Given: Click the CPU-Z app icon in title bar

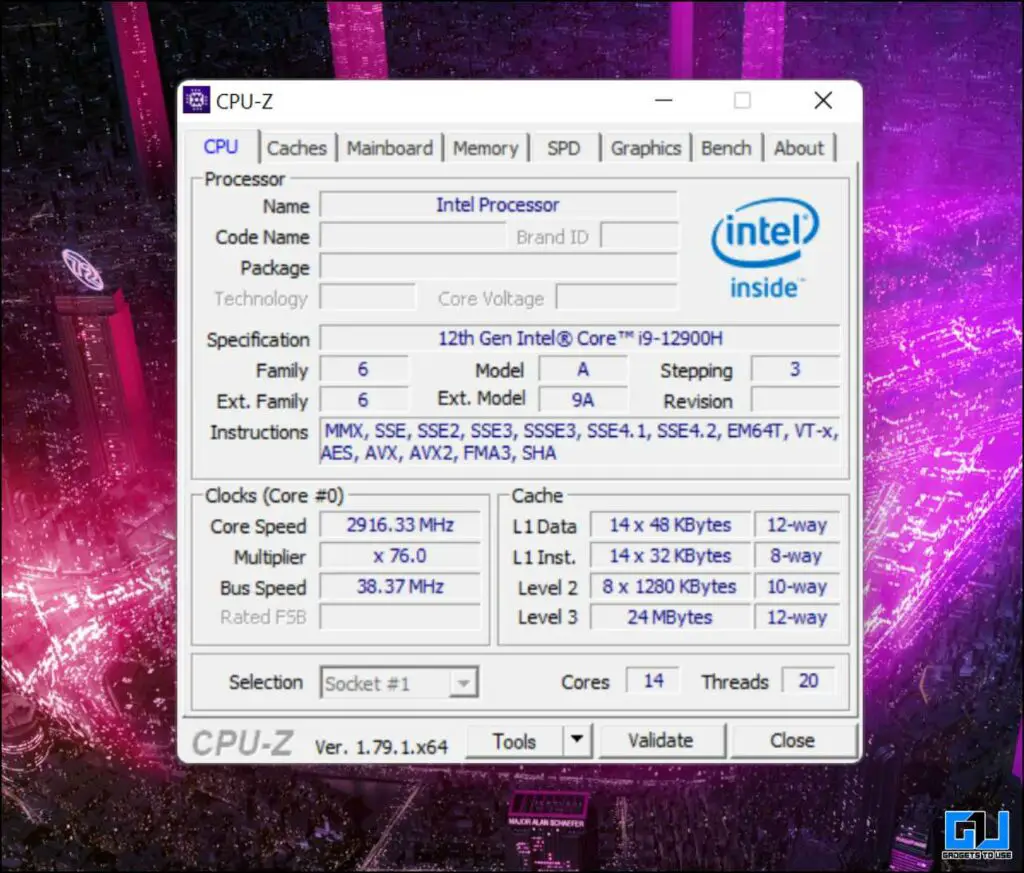Looking at the screenshot, I should 196,100.
